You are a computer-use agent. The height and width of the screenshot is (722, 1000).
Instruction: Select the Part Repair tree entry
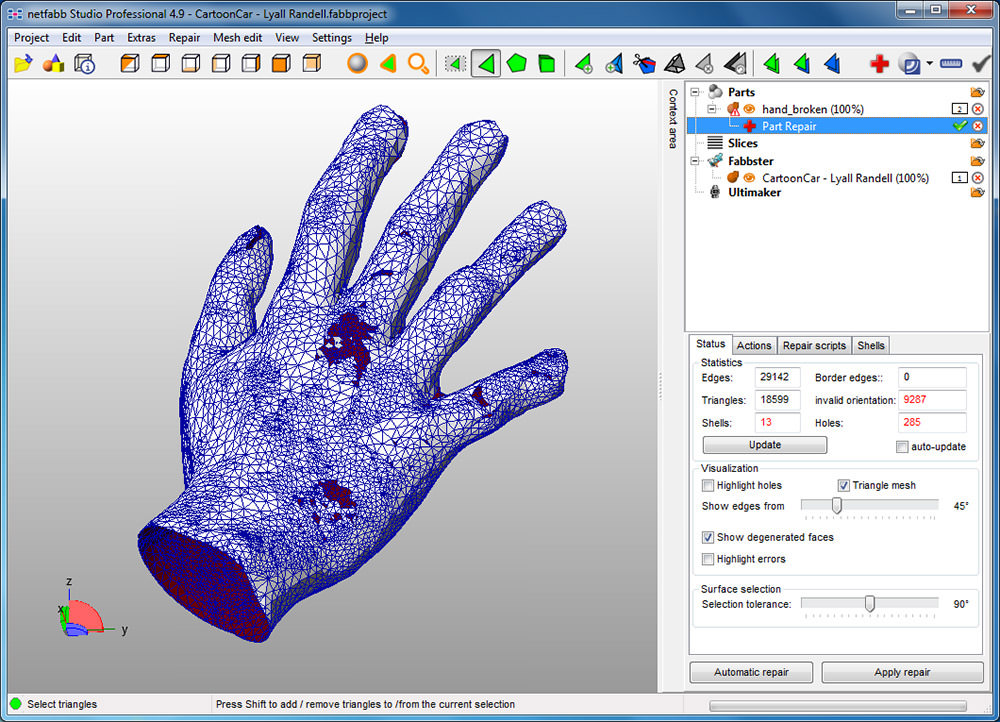click(790, 126)
